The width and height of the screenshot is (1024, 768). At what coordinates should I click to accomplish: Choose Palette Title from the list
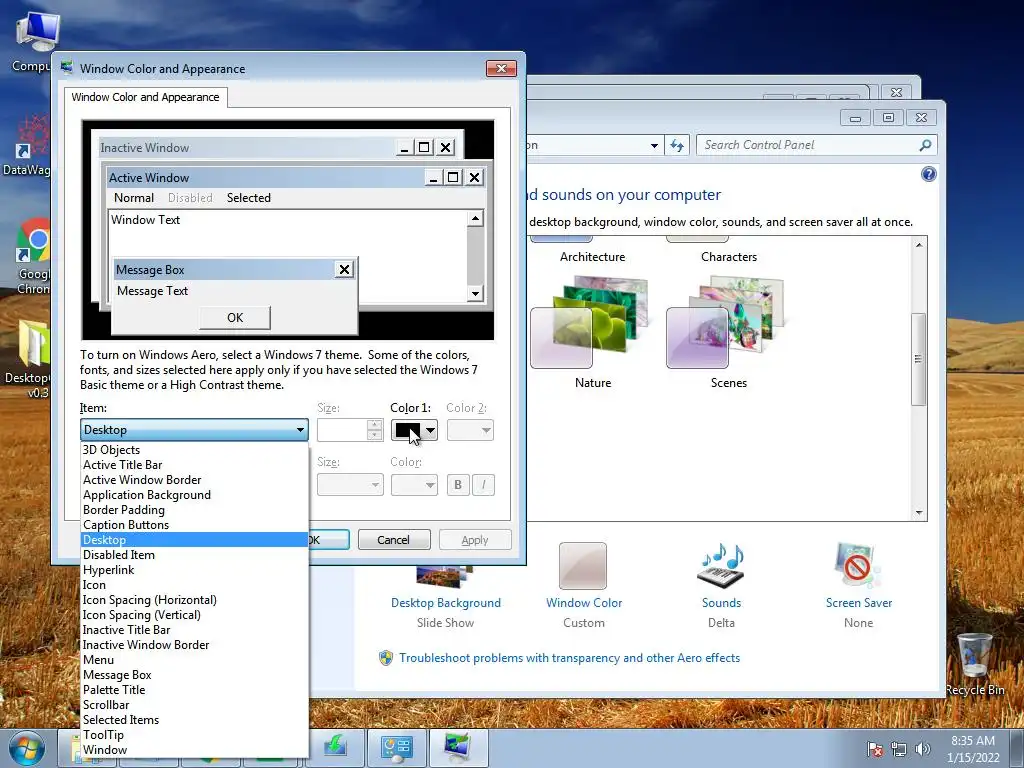tap(195, 690)
